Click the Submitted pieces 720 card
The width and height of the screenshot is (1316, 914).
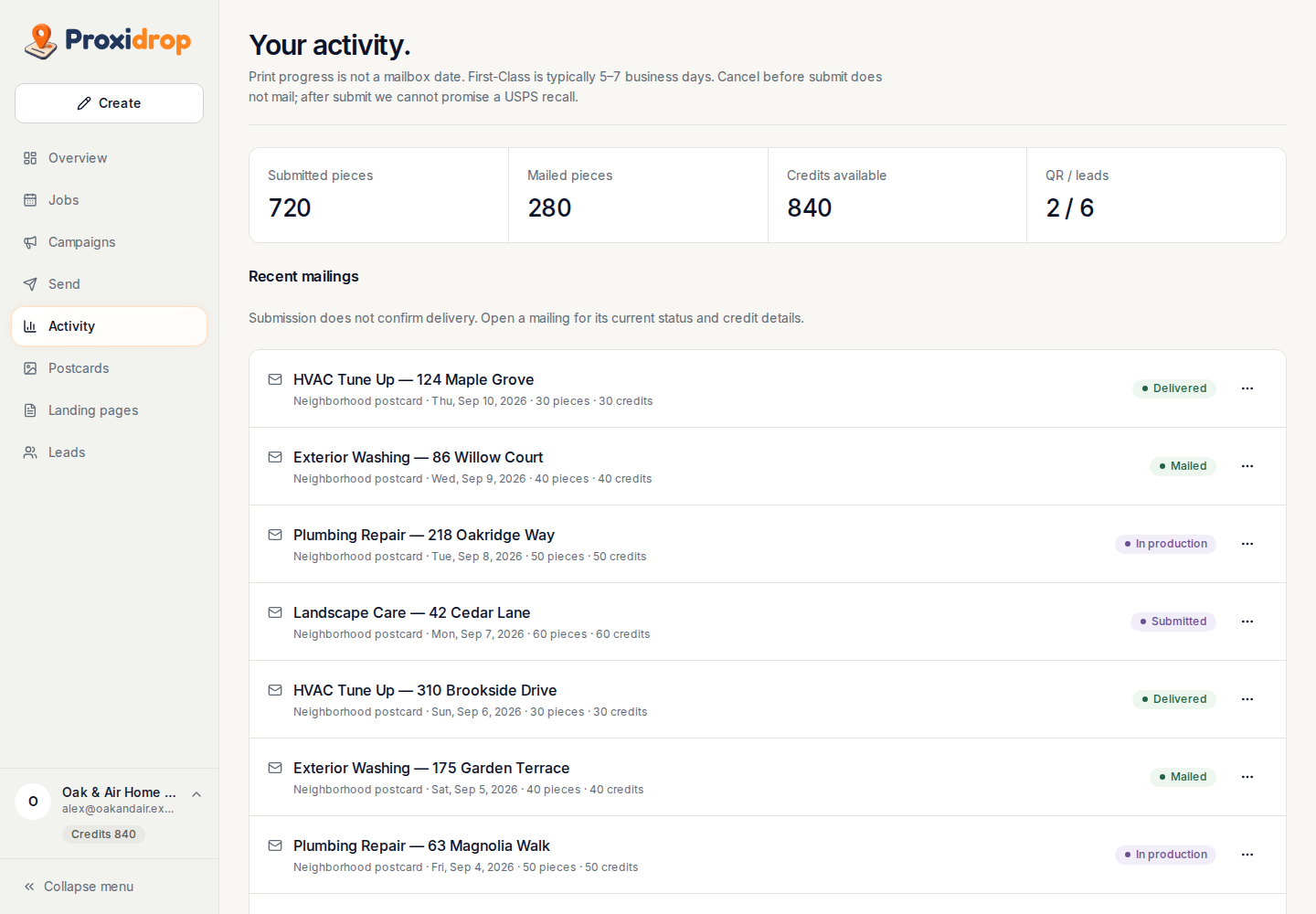(x=379, y=196)
